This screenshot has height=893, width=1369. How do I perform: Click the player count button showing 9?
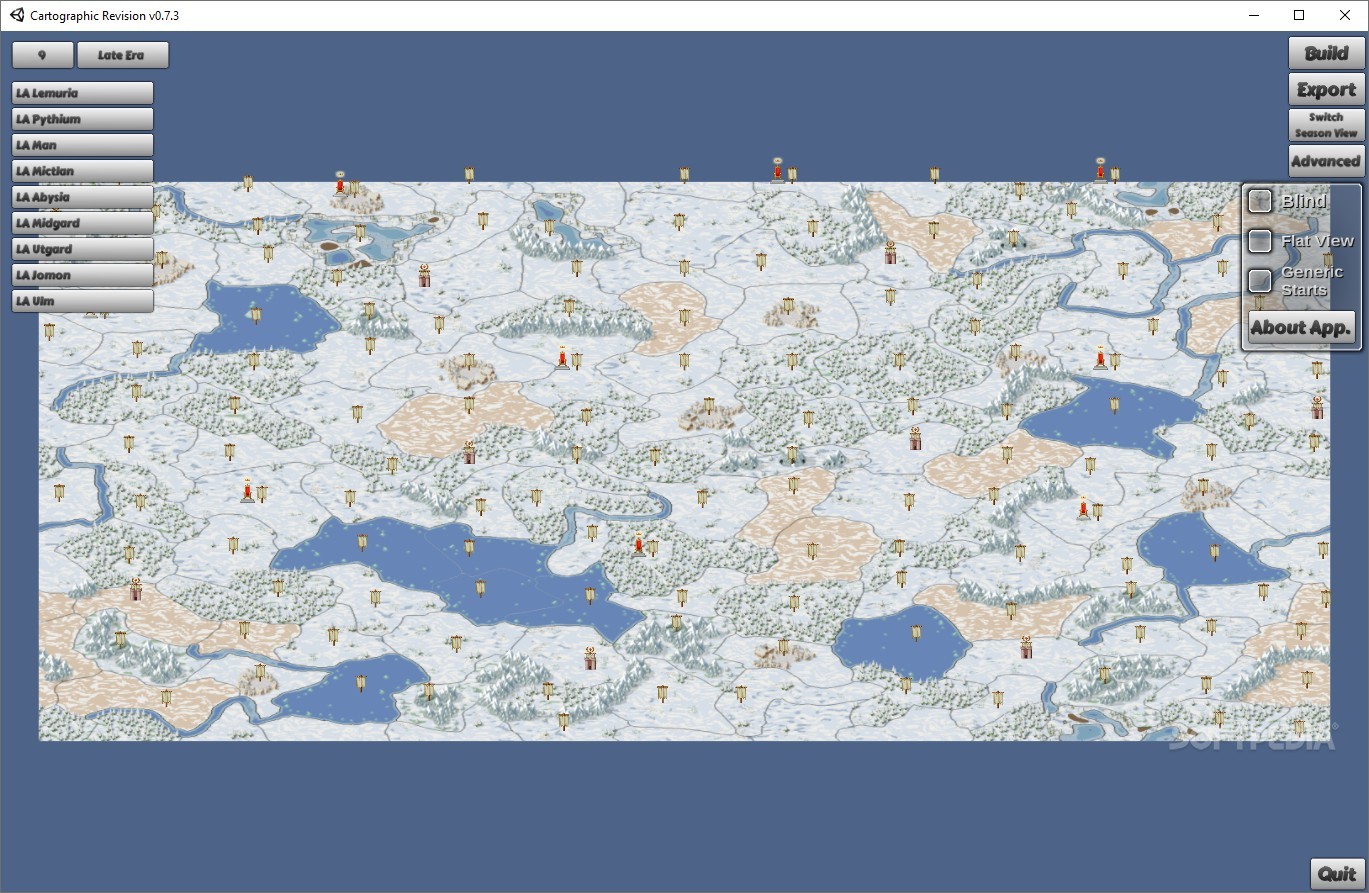(42, 55)
